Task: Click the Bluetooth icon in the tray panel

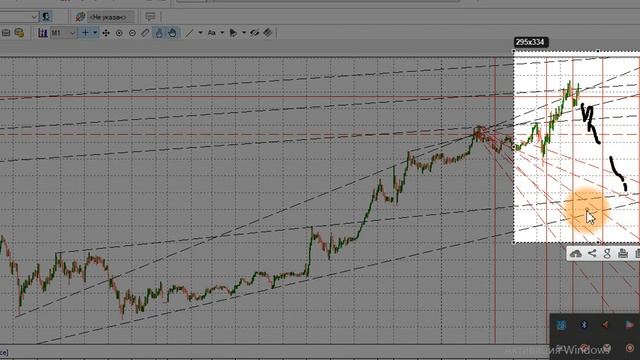Action: pos(584,325)
